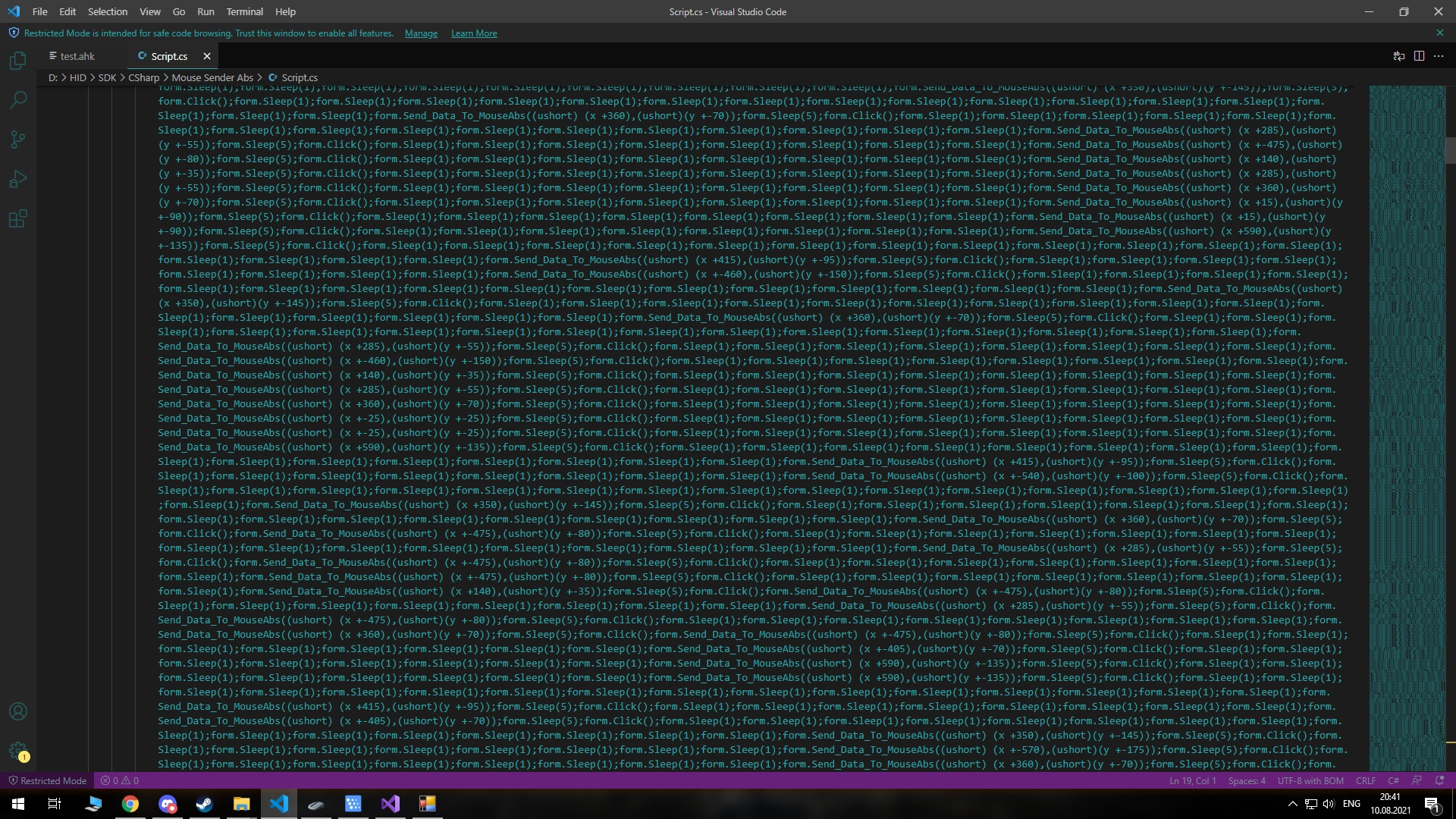Open the Manage gear icon
This screenshot has width=1456, height=819.
click(x=18, y=751)
